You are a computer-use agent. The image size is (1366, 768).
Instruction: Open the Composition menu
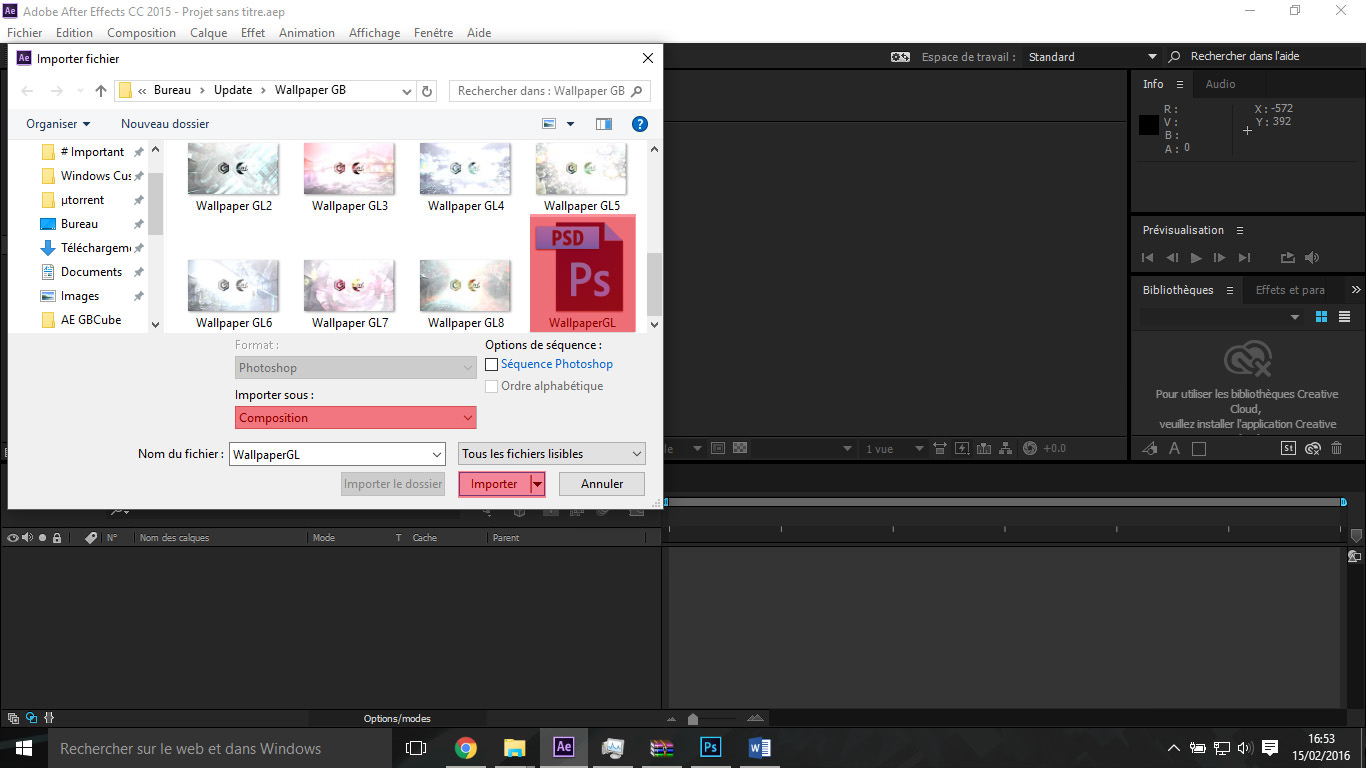[141, 33]
